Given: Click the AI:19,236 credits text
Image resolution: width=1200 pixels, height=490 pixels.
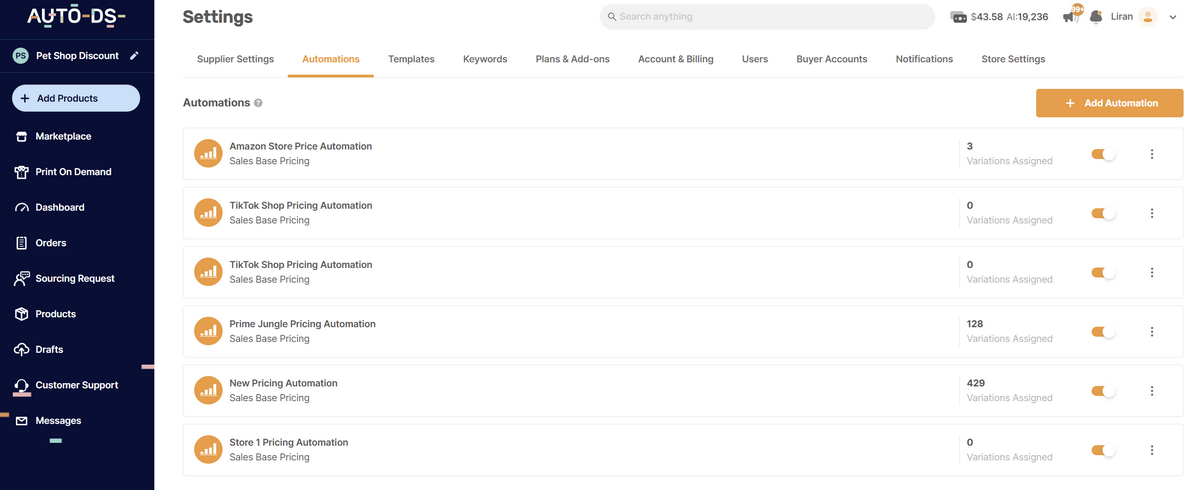Looking at the screenshot, I should pyautogui.click(x=1029, y=17).
